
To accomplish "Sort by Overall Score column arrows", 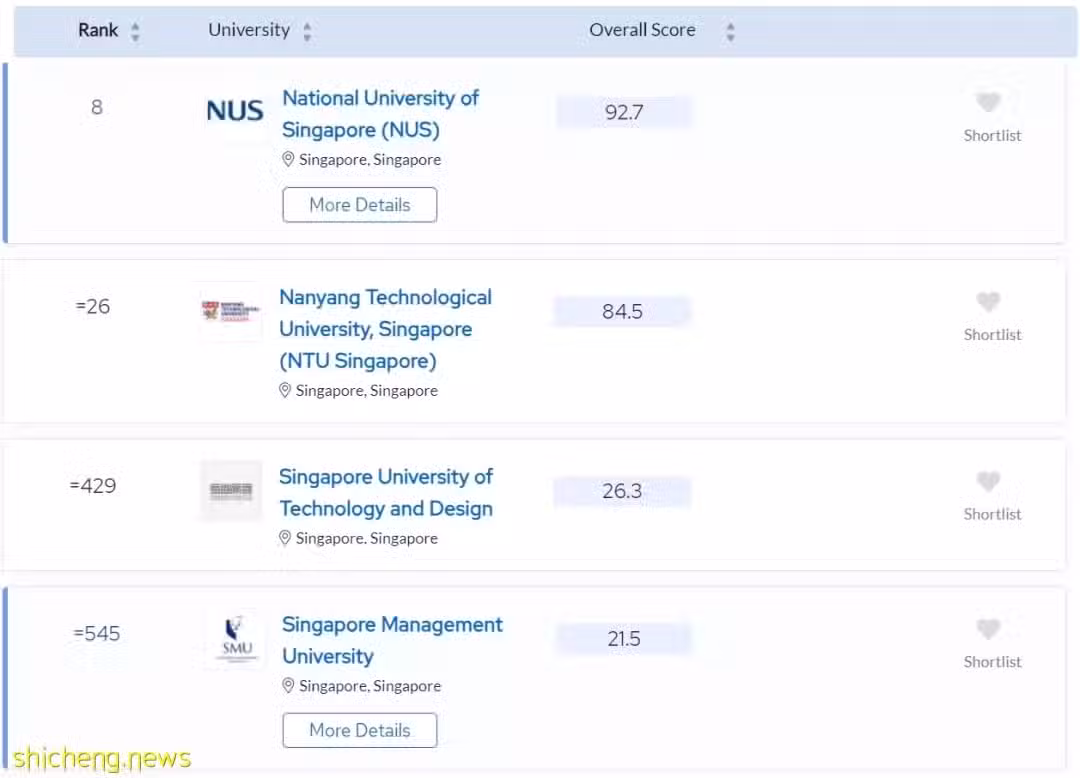I will pyautogui.click(x=730, y=31).
